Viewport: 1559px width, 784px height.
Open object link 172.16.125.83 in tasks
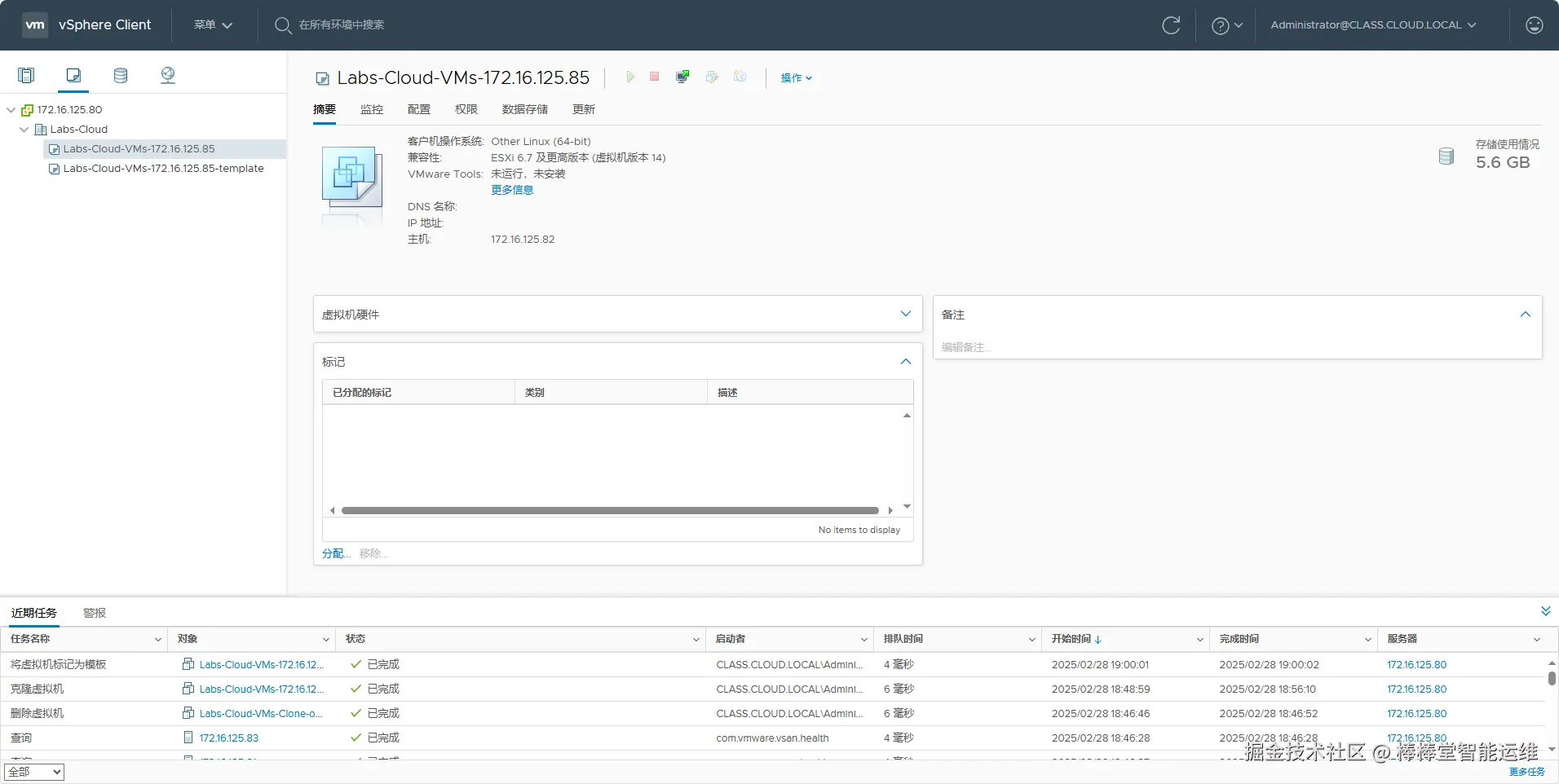(x=229, y=738)
